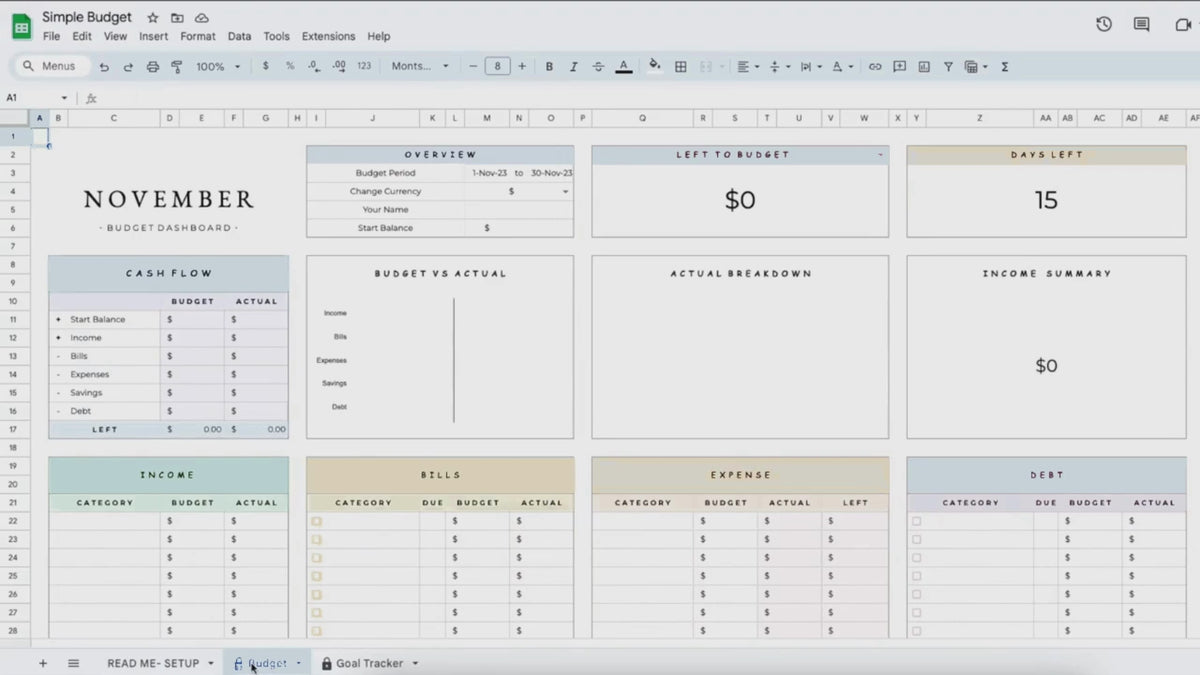Viewport: 1200px width, 675px height.
Task: Open the Functions sigma button
Action: (x=1005, y=67)
